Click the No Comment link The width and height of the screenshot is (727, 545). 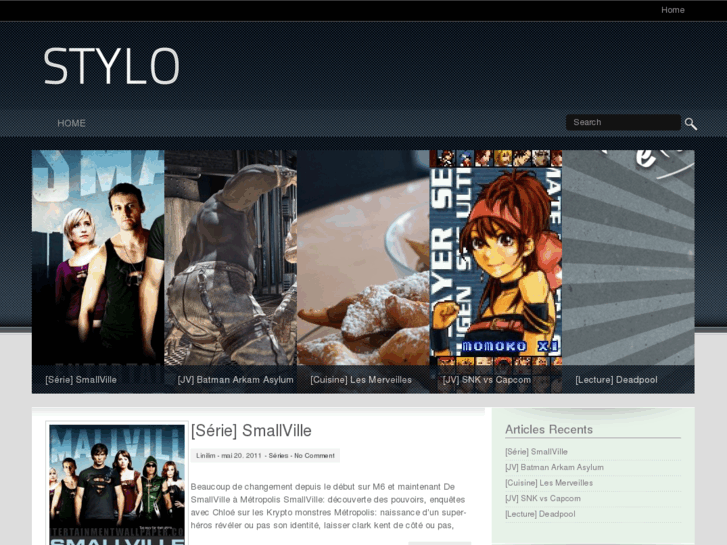314,455
